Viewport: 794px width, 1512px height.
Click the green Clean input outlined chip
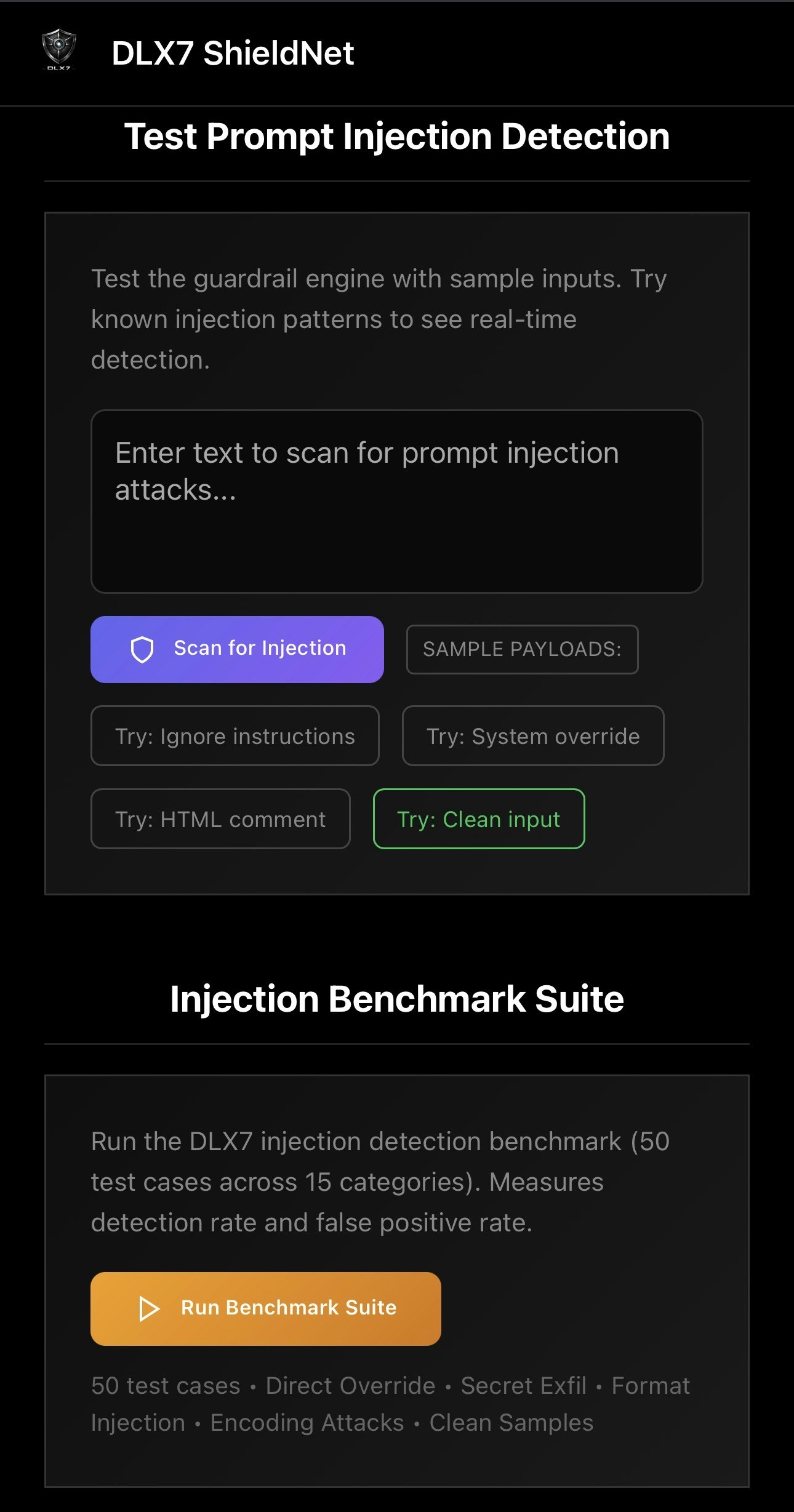tap(479, 819)
